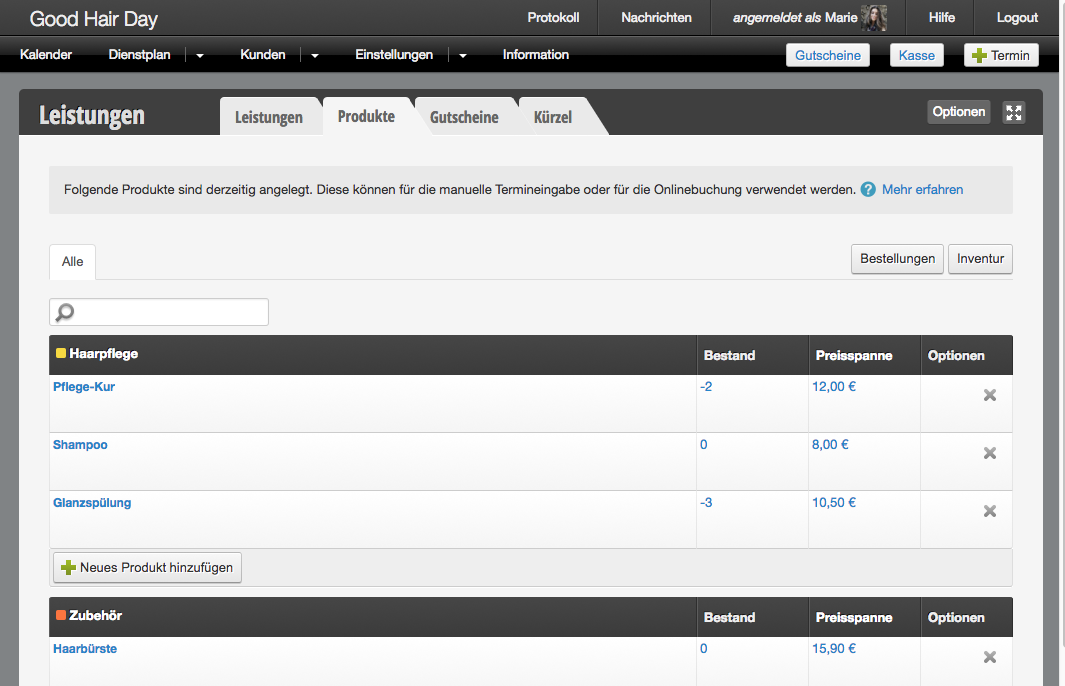Click the Neues Produkt hinzufügen button
This screenshot has height=686, width=1065.
[147, 567]
